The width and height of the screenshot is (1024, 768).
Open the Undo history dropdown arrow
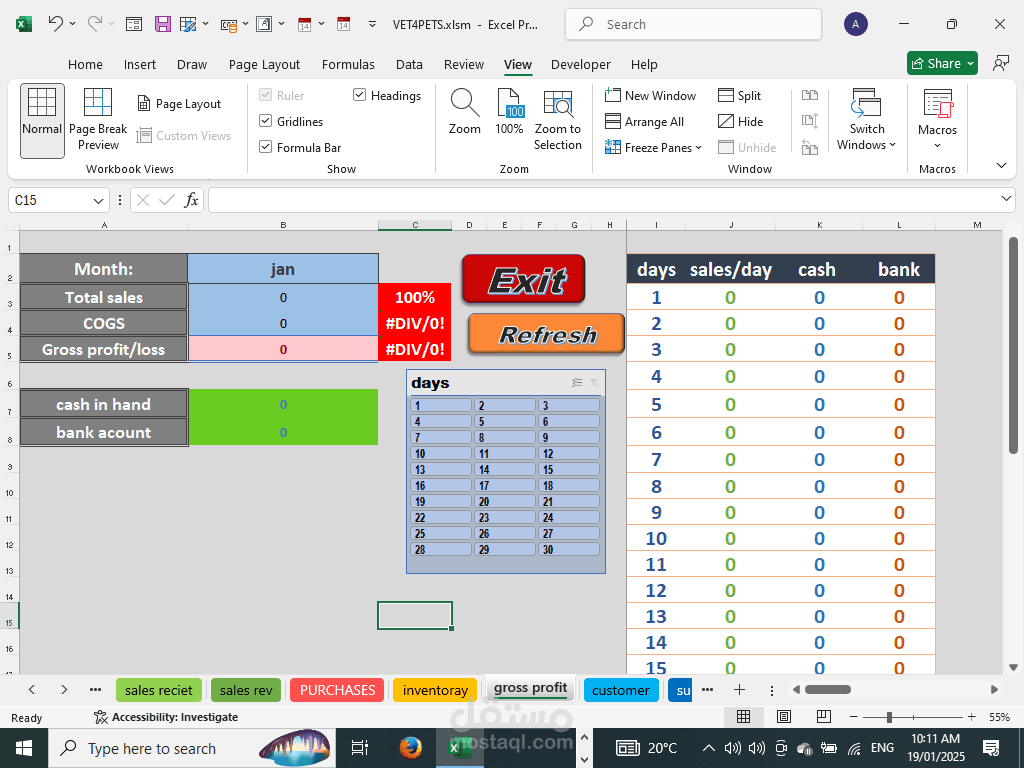click(72, 24)
